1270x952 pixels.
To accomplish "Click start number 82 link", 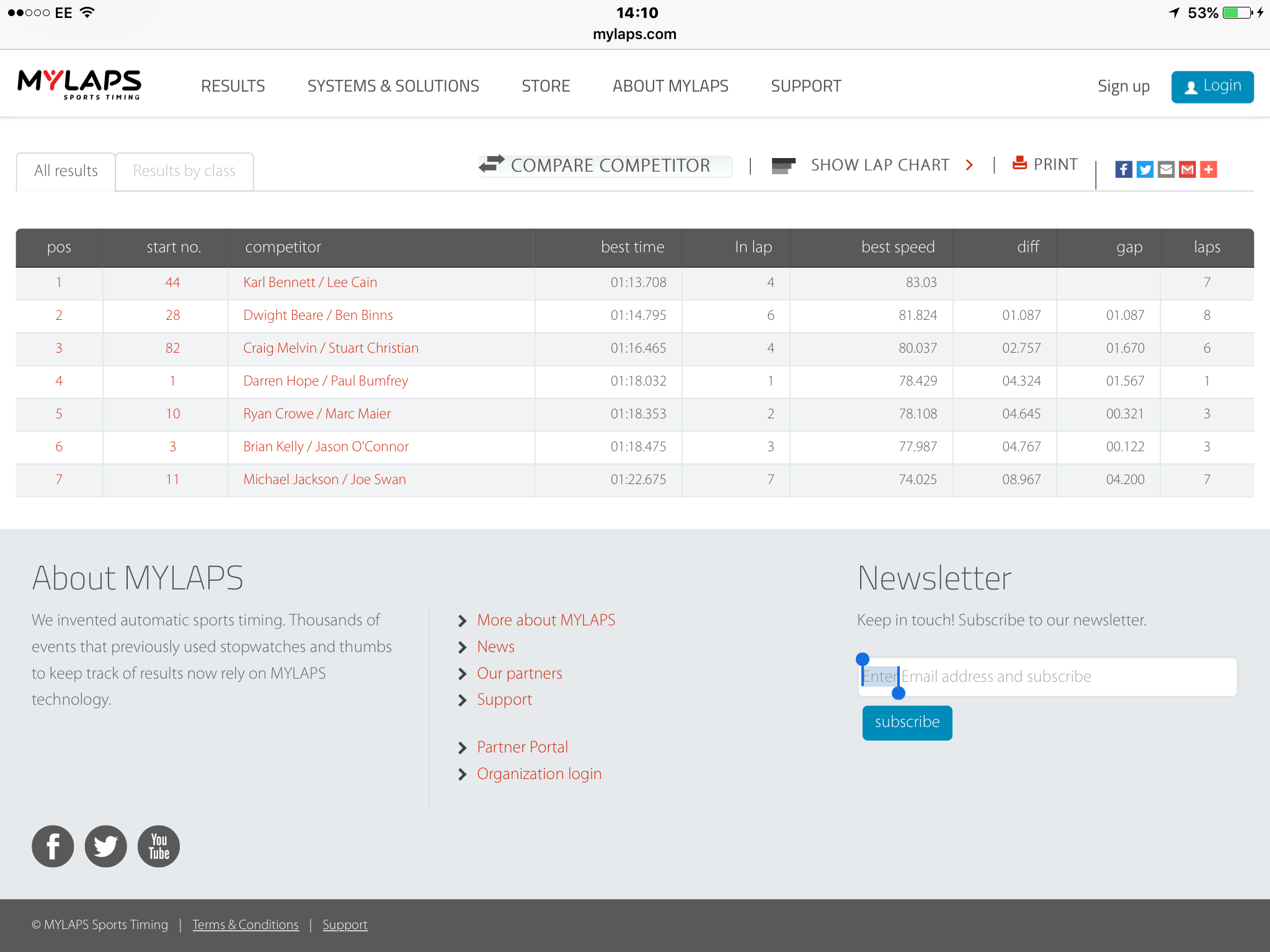I will (172, 348).
